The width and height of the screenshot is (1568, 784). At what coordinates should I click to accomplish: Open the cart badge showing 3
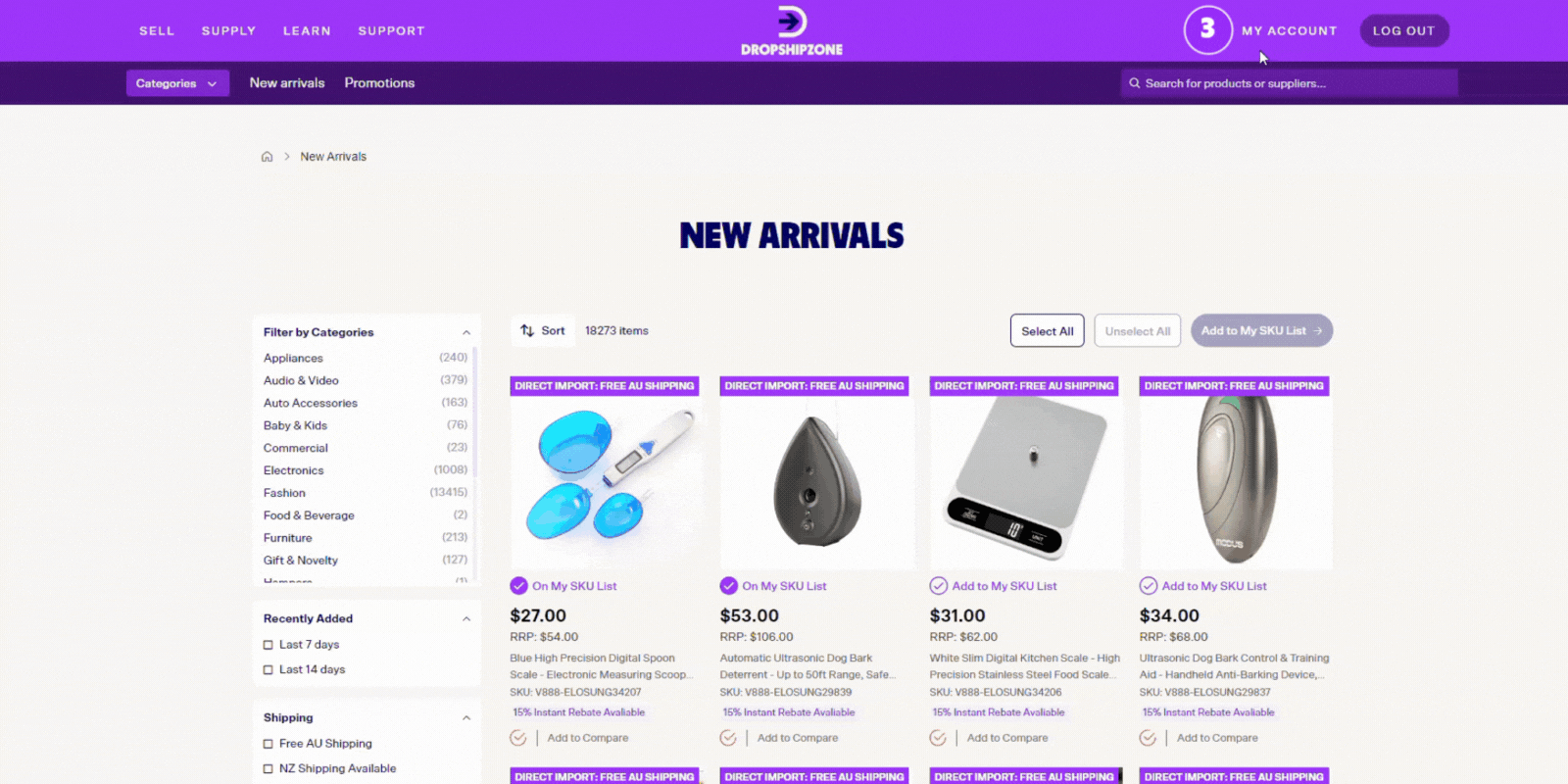[x=1207, y=29]
